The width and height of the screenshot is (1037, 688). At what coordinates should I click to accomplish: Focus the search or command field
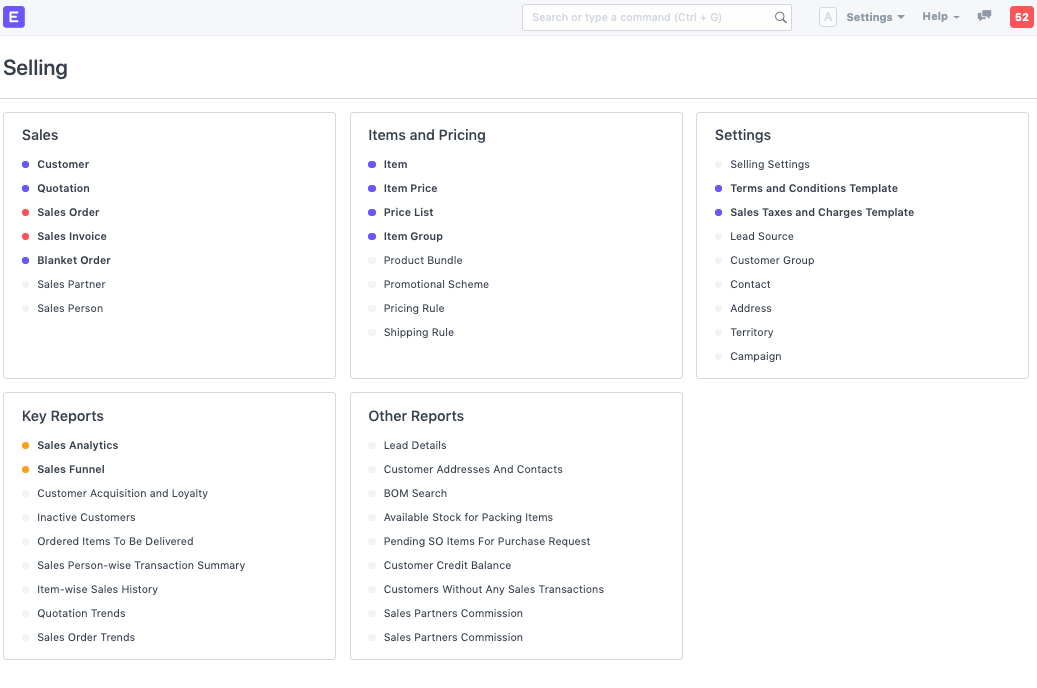[x=656, y=17]
